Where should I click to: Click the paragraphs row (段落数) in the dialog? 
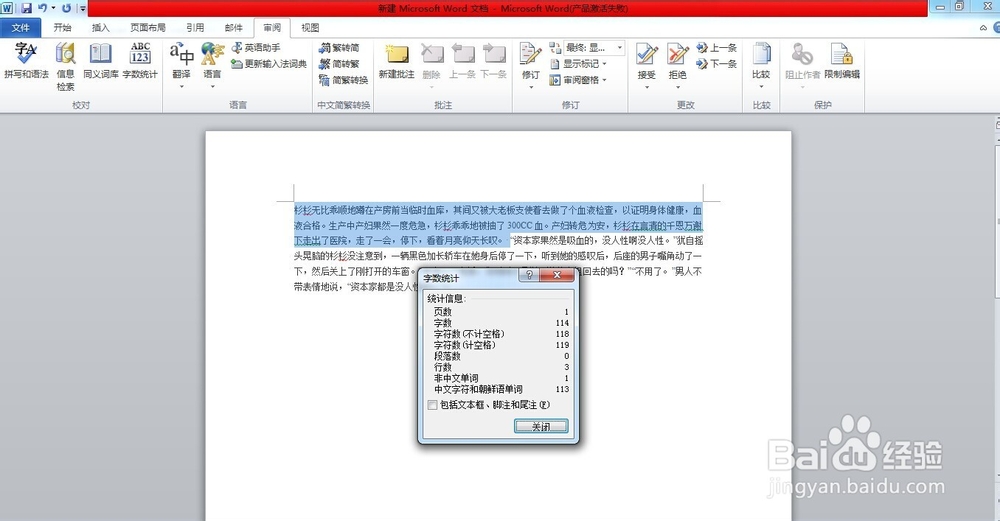(x=500, y=356)
